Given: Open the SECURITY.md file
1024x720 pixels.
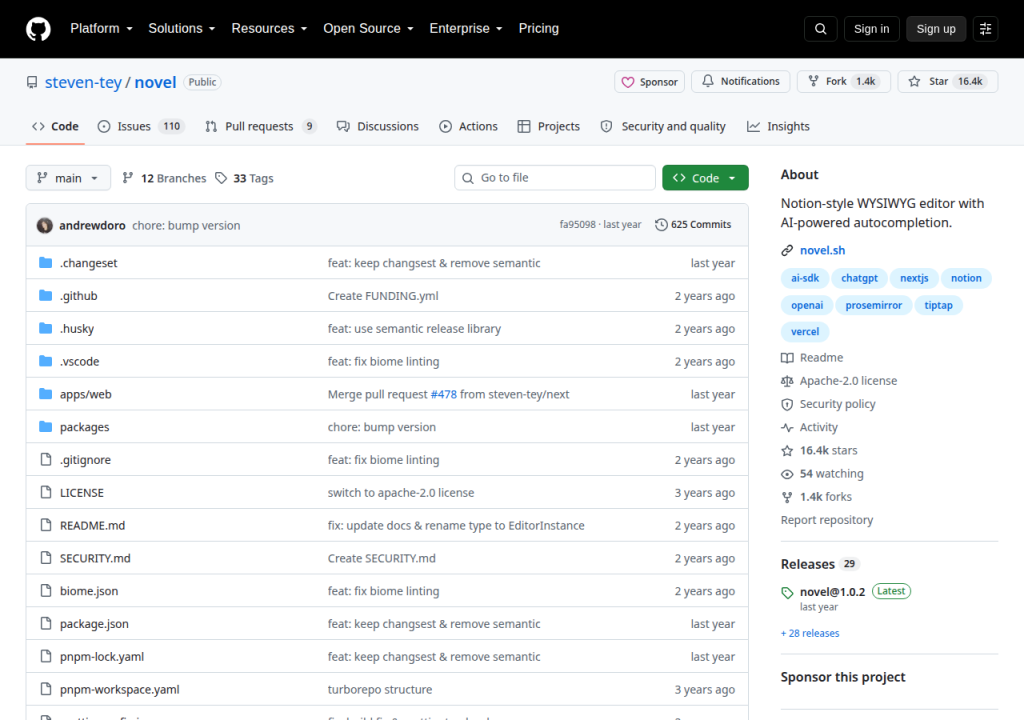Looking at the screenshot, I should pyautogui.click(x=95, y=558).
